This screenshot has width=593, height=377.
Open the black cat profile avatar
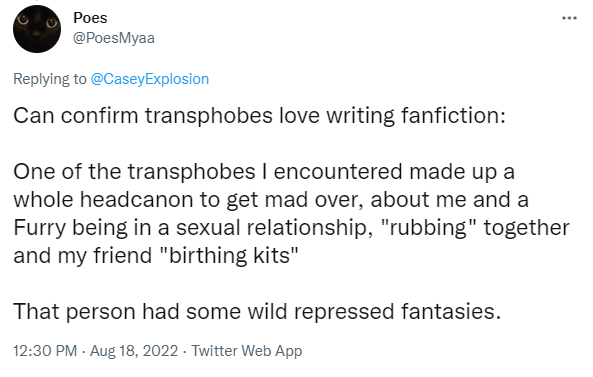pyautogui.click(x=37, y=29)
